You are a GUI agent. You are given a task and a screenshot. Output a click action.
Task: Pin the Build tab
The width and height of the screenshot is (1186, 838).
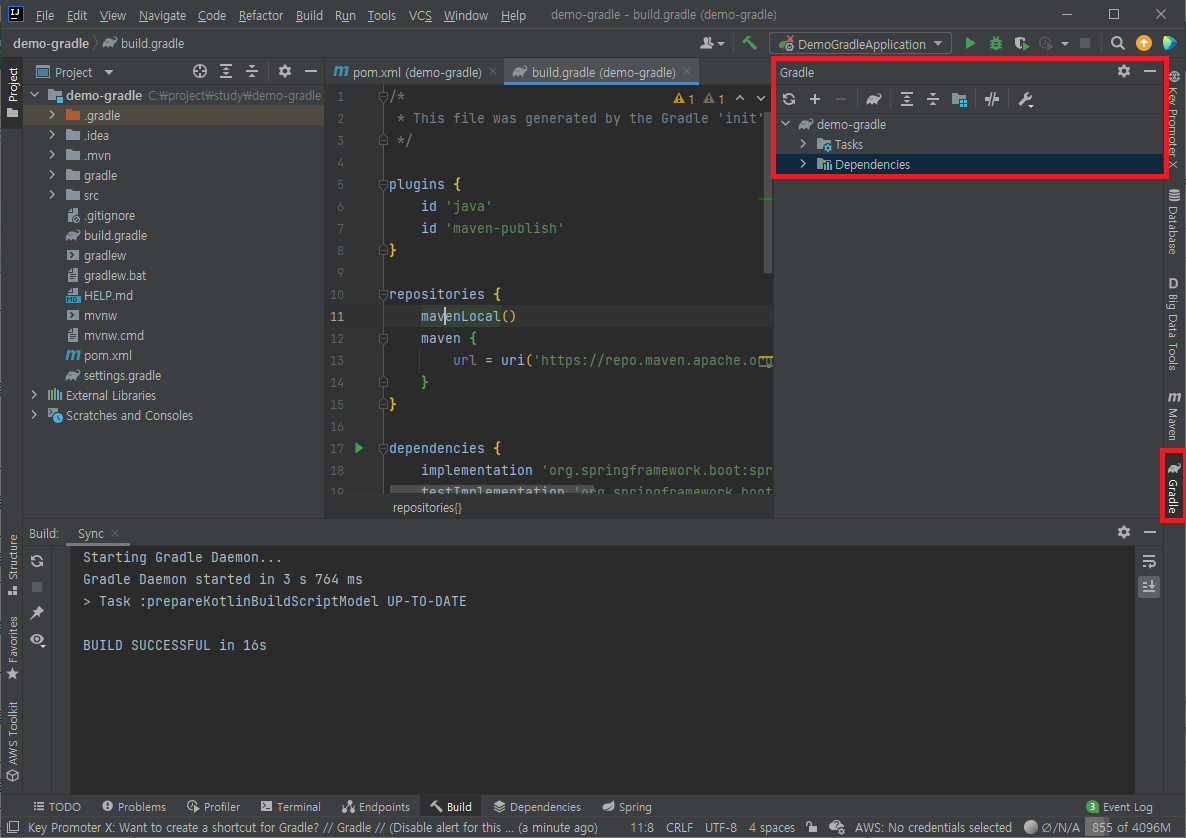[x=37, y=613]
